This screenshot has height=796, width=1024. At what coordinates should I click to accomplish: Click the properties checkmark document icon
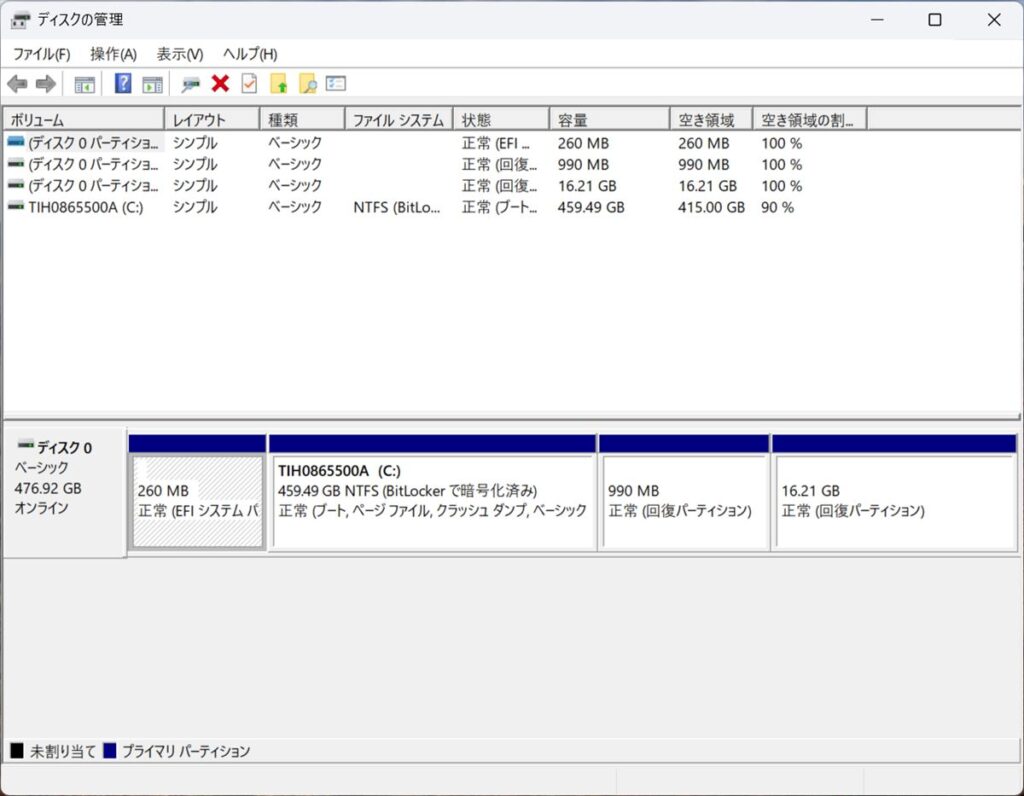[x=249, y=84]
